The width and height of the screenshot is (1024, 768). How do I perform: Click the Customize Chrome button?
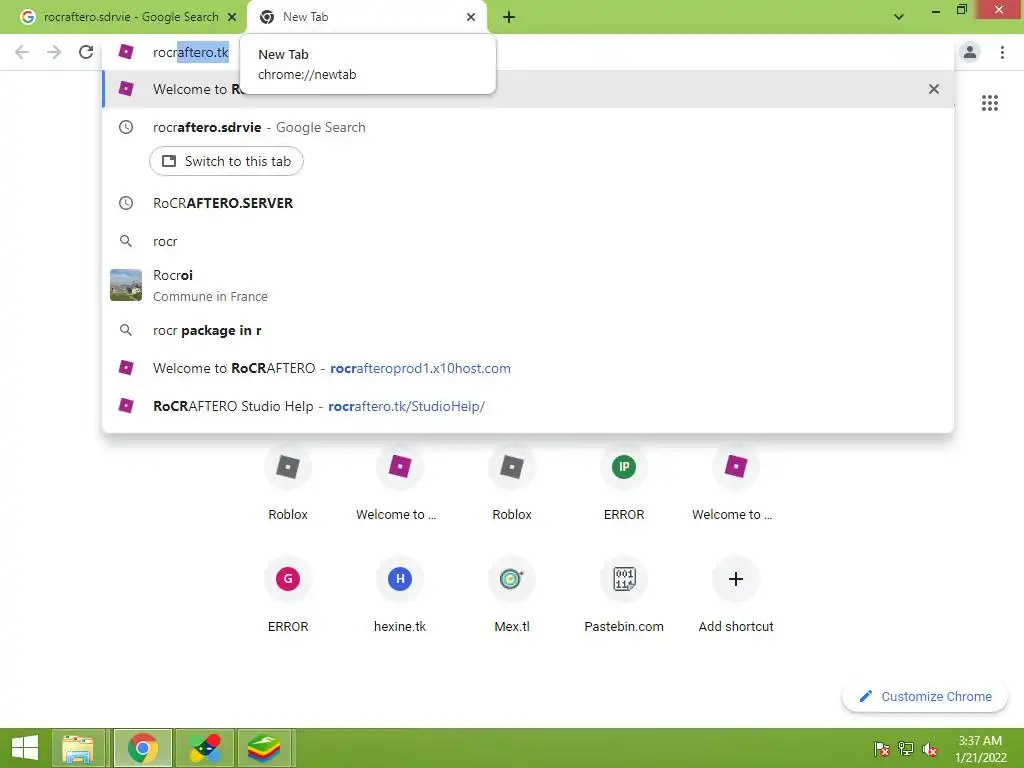925,697
